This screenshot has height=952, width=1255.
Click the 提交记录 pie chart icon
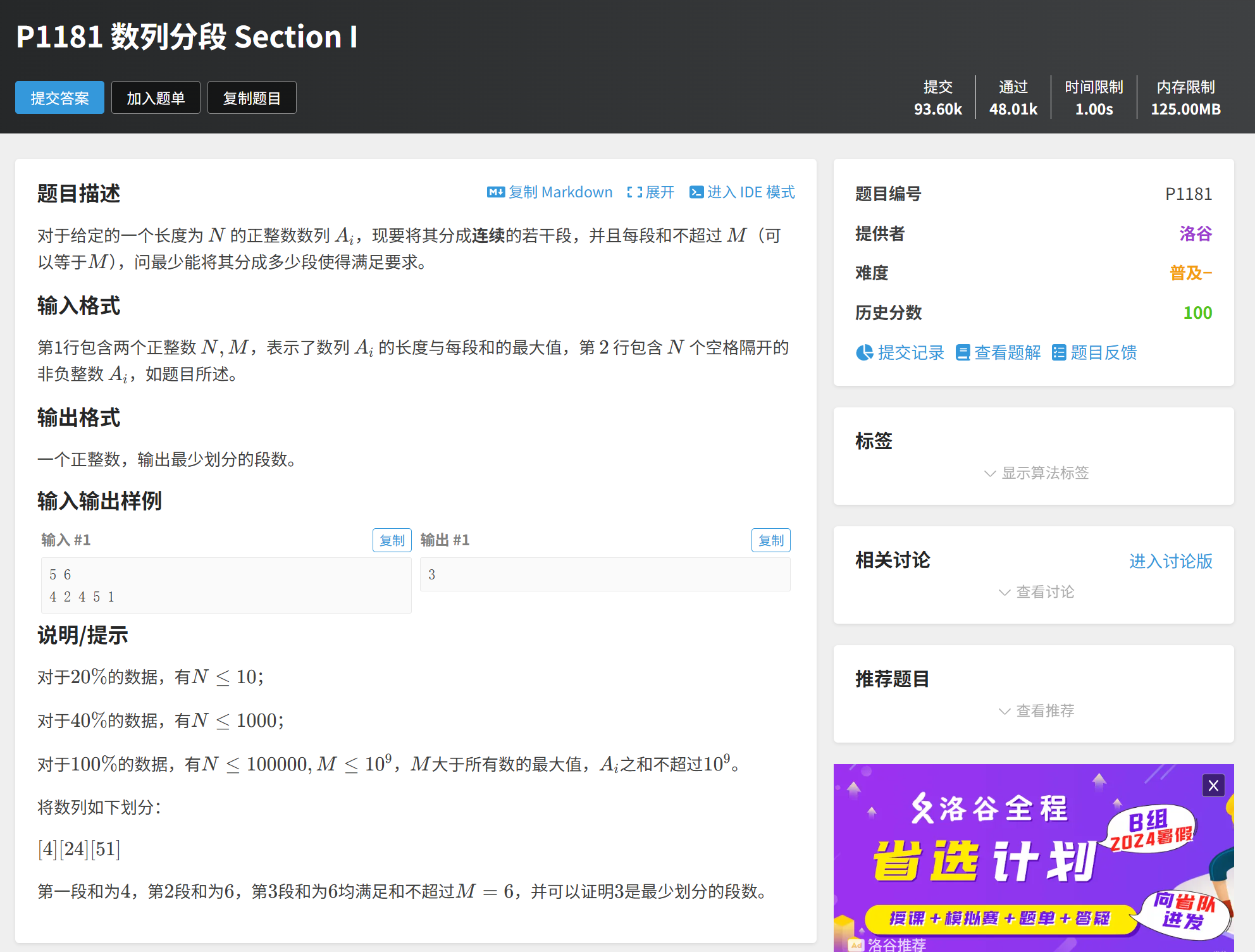coord(864,352)
